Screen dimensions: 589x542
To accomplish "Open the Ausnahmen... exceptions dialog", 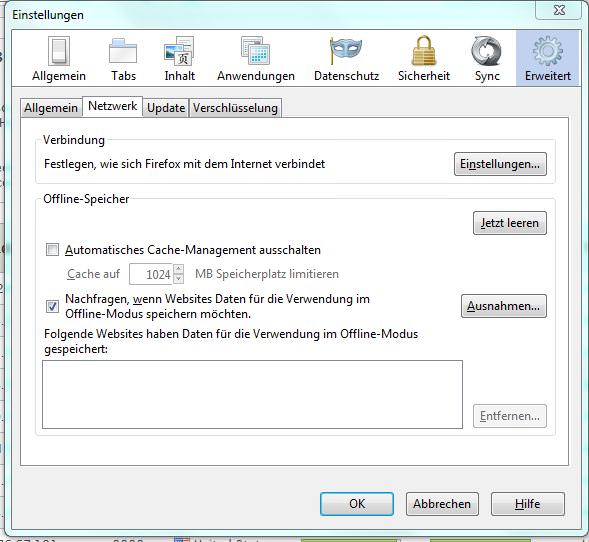I will [504, 306].
